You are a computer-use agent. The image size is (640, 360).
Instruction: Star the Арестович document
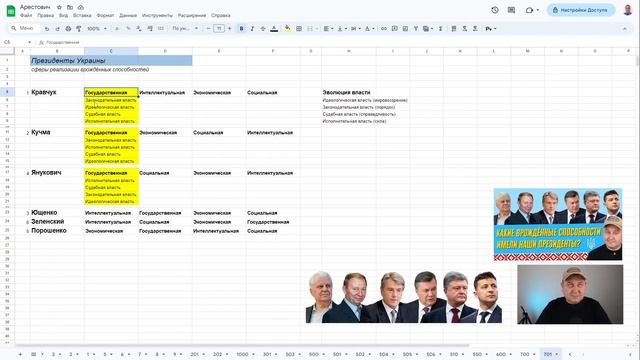pos(59,7)
